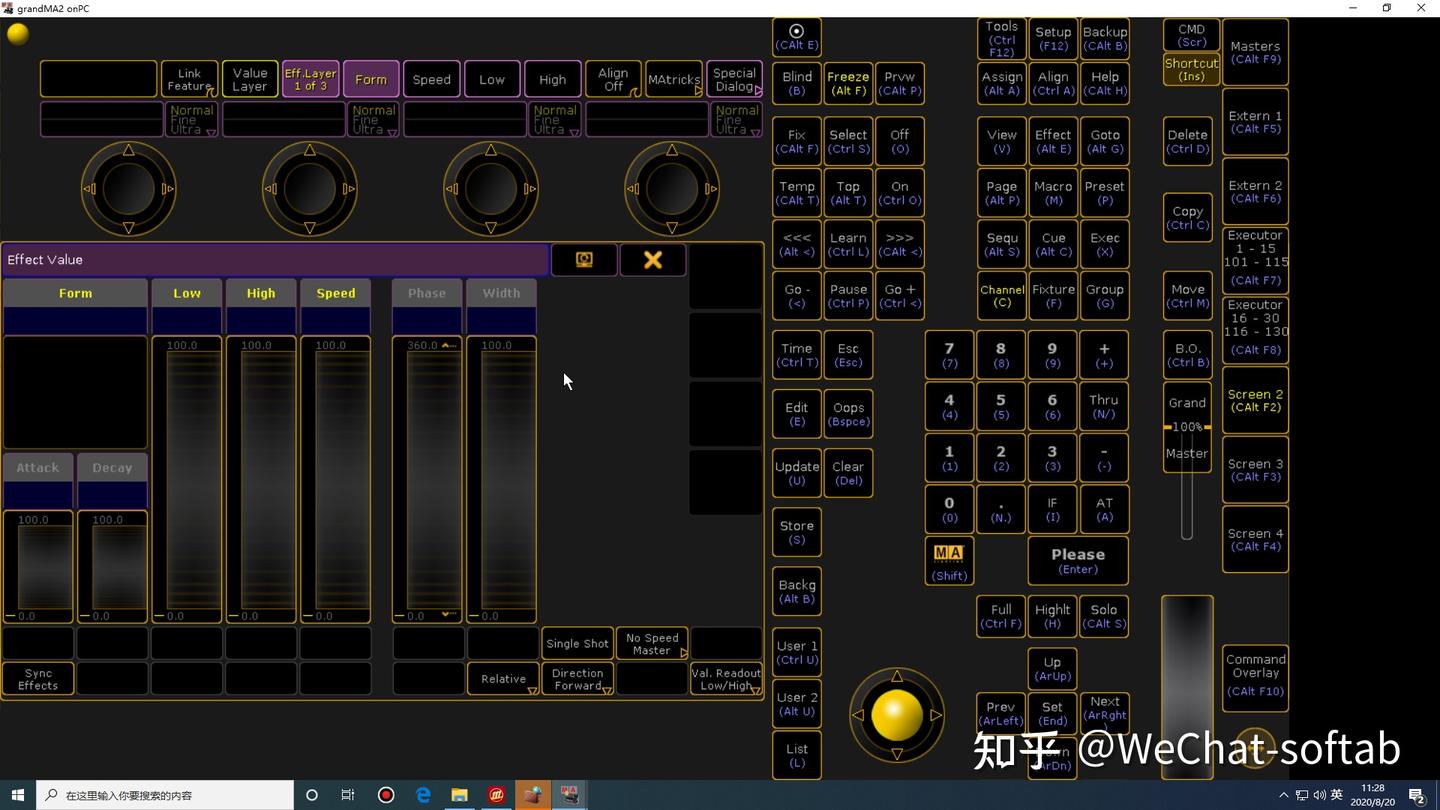Select the Low layer tab

492,79
